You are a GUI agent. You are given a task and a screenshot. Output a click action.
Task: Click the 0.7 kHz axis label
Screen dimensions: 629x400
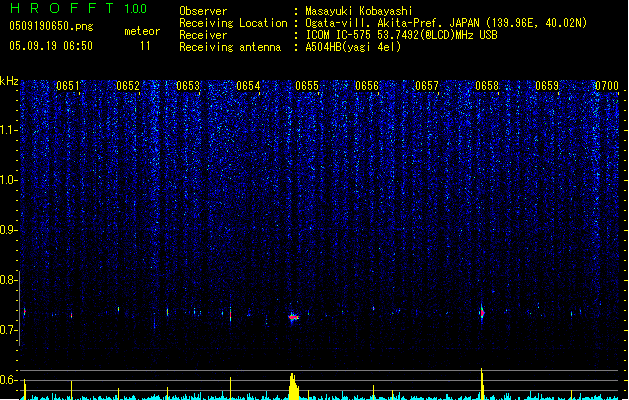point(9,330)
